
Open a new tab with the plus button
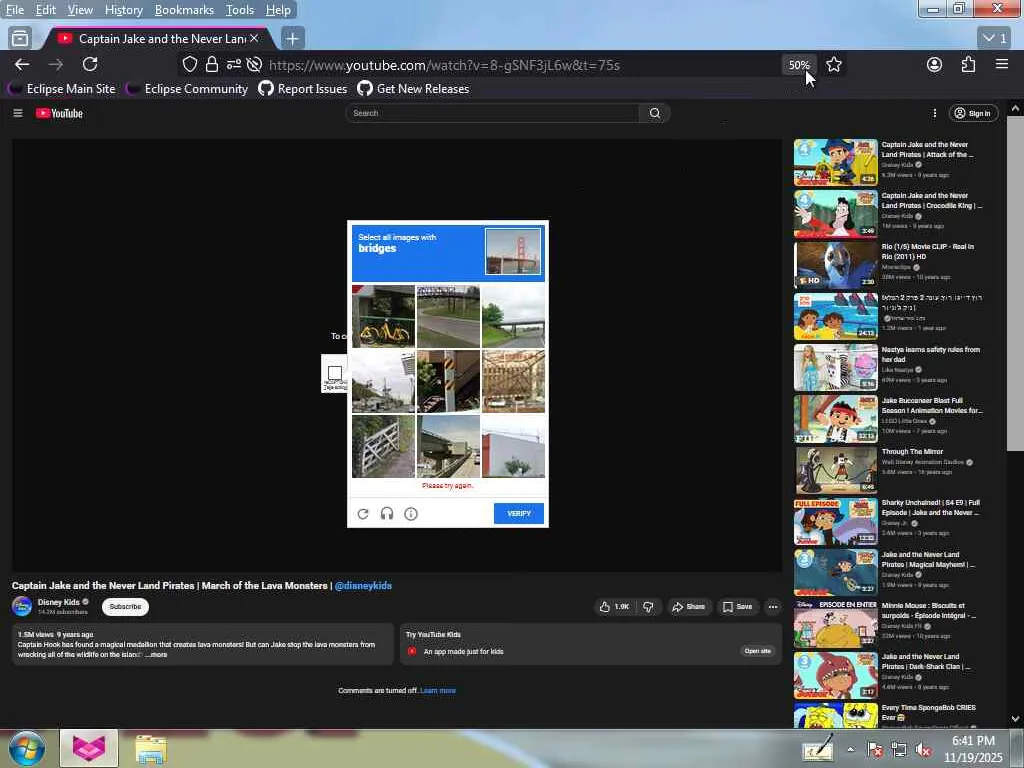coord(293,39)
